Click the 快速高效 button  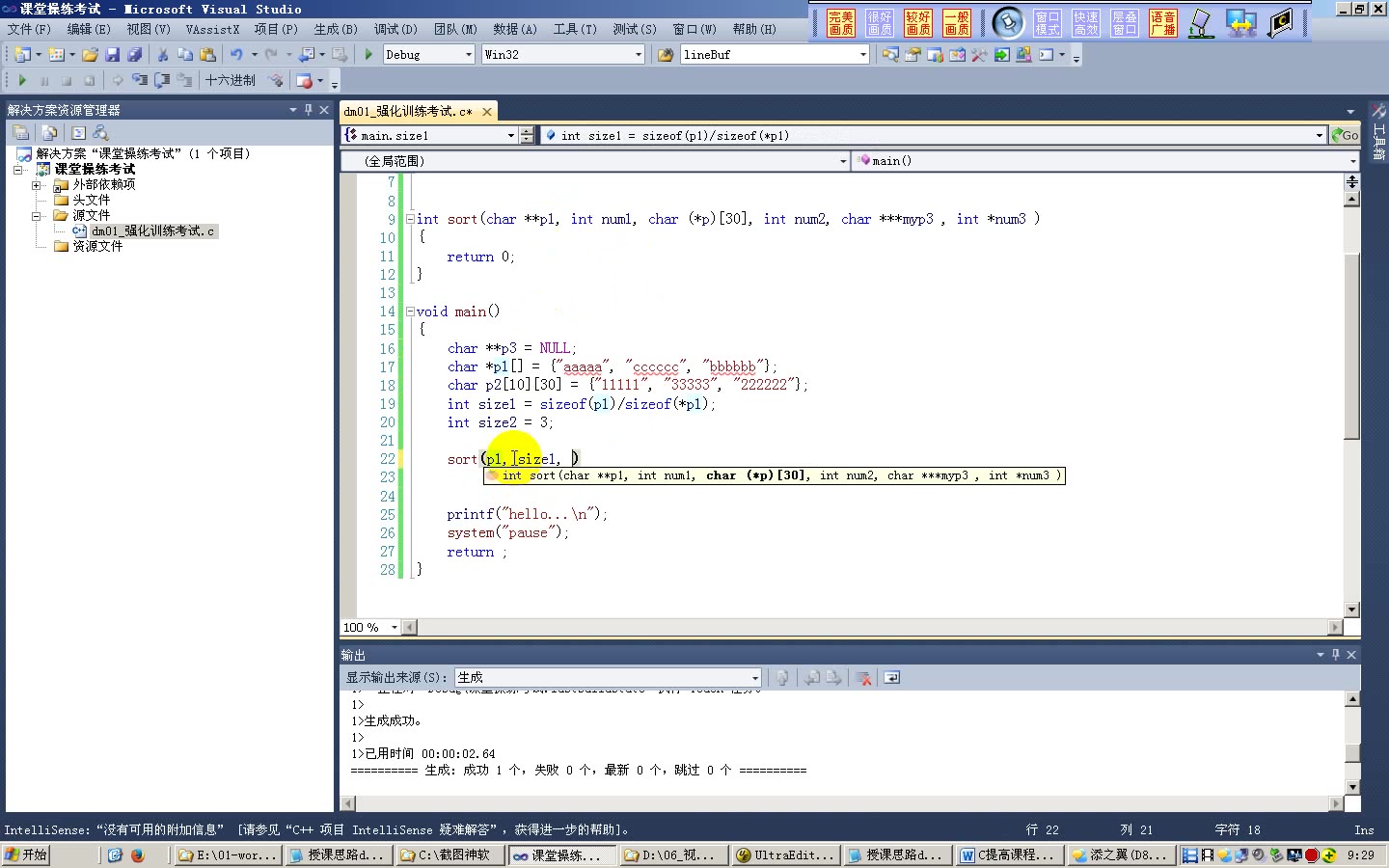click(x=1085, y=22)
